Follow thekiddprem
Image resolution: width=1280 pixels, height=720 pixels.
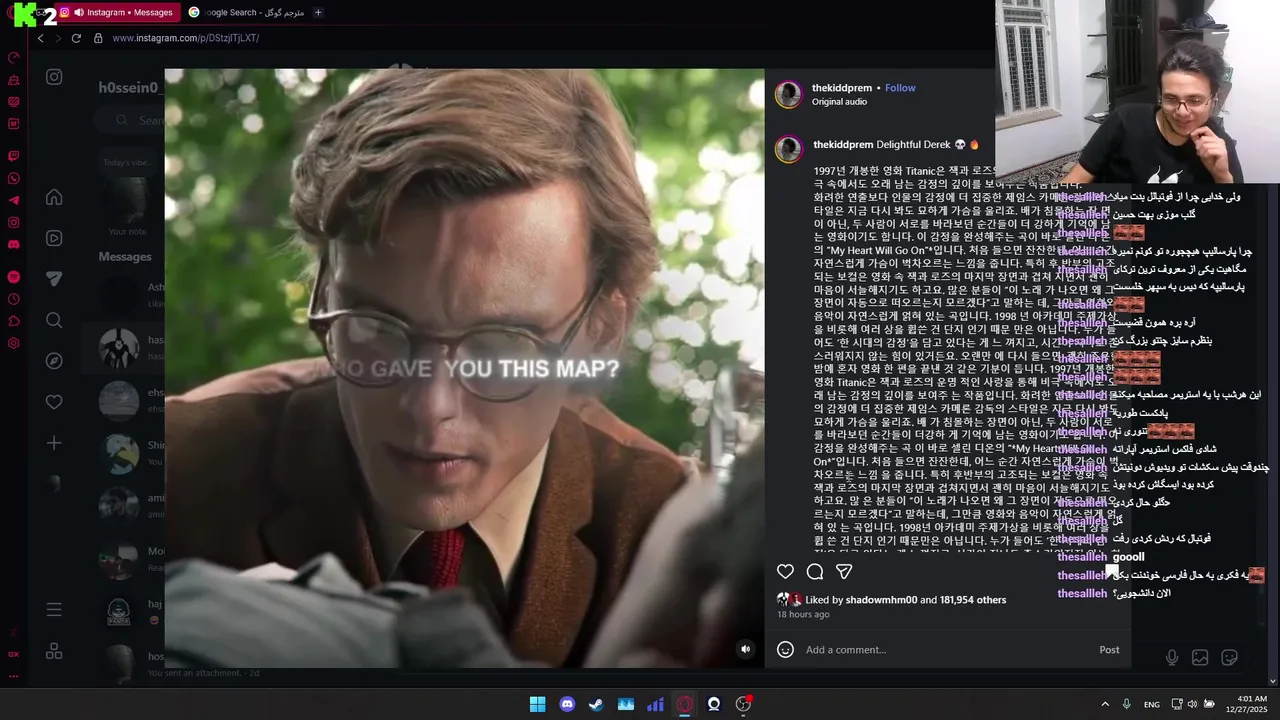[x=900, y=88]
